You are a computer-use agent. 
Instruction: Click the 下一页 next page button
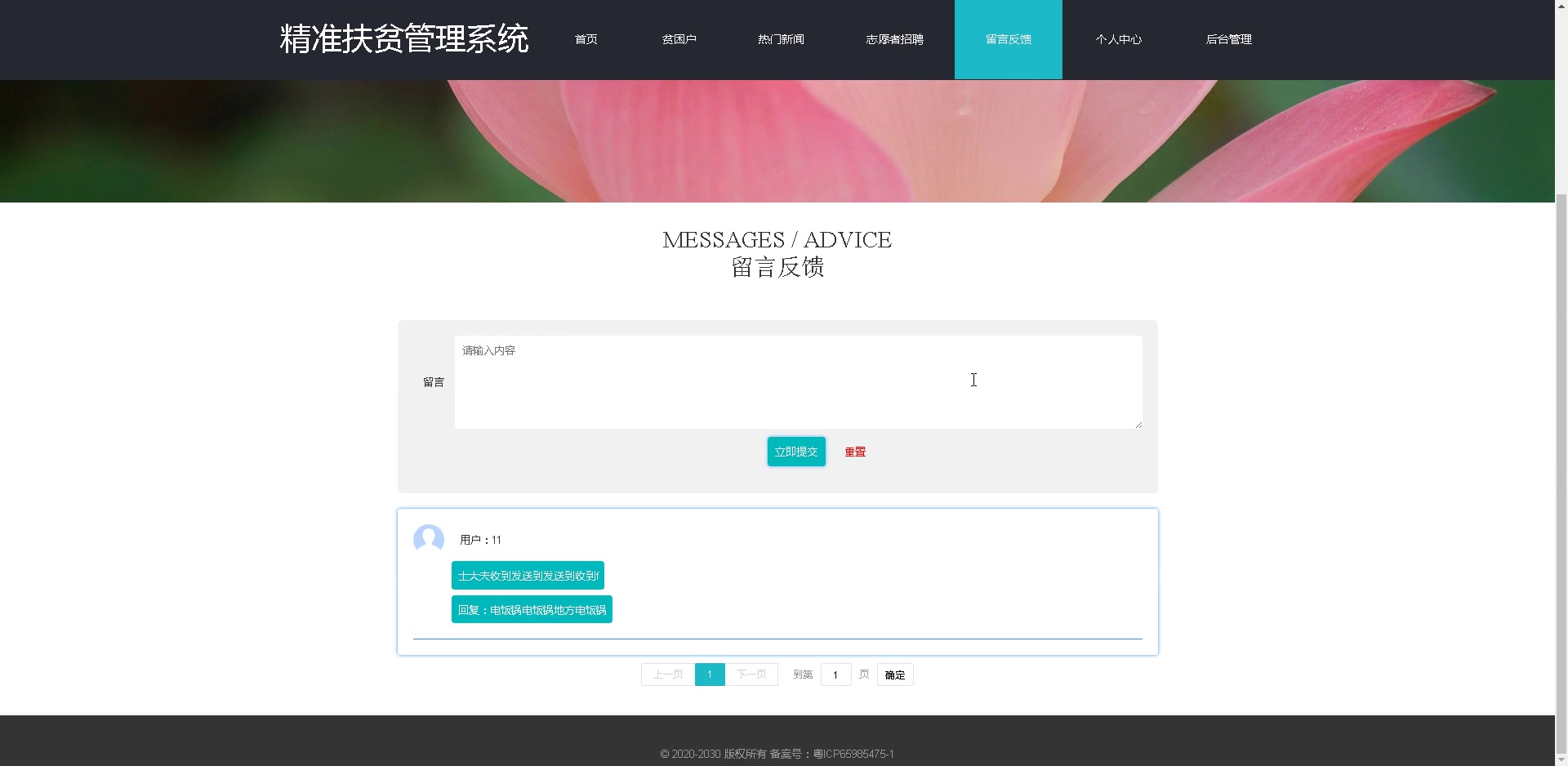tap(751, 675)
